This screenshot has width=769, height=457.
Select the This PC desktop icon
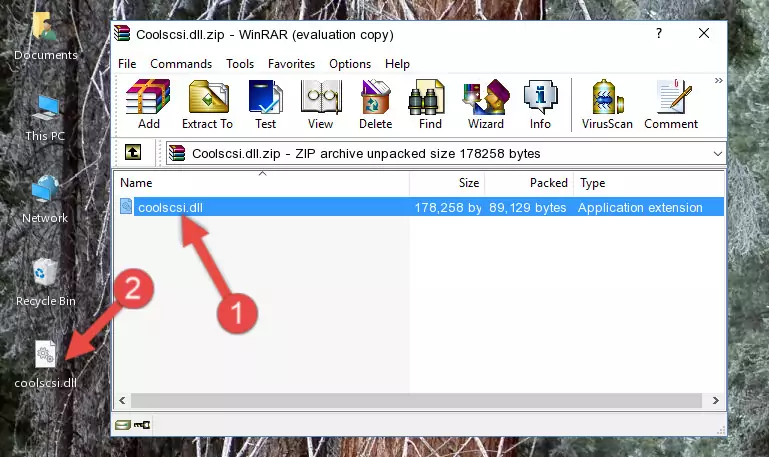click(x=45, y=118)
